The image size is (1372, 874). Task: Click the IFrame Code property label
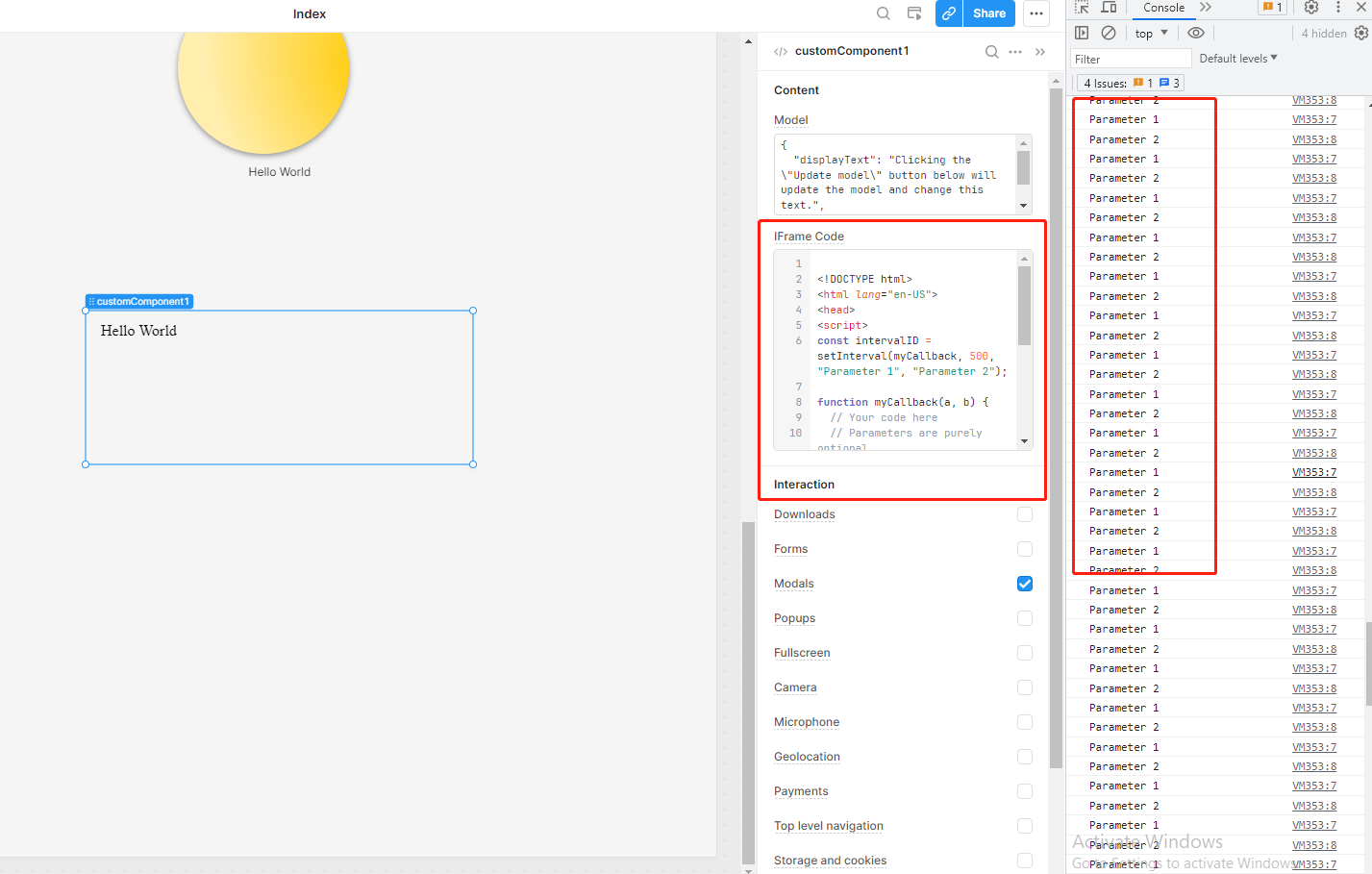(x=809, y=237)
